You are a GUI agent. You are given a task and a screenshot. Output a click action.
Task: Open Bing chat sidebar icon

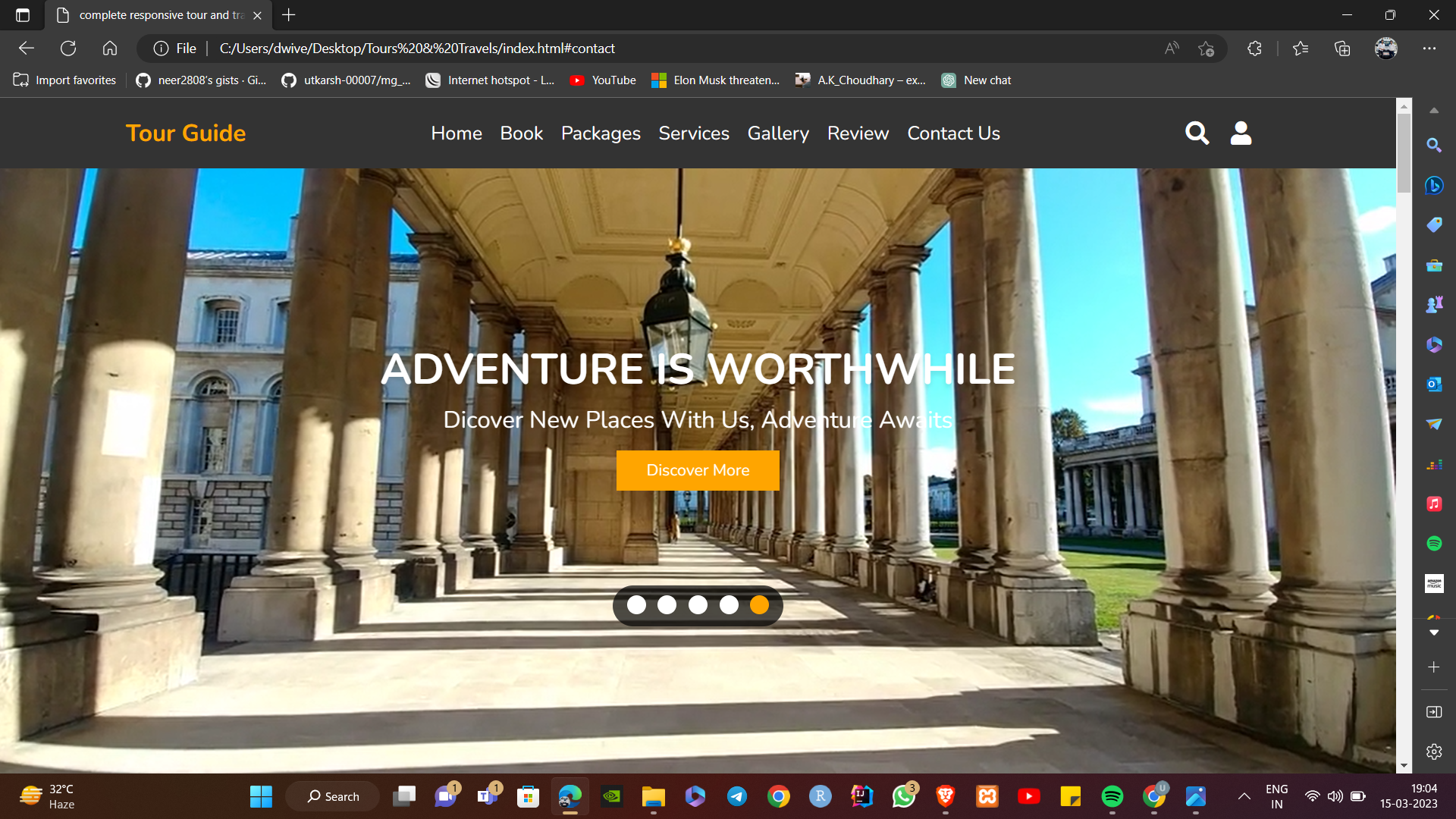click(1433, 185)
